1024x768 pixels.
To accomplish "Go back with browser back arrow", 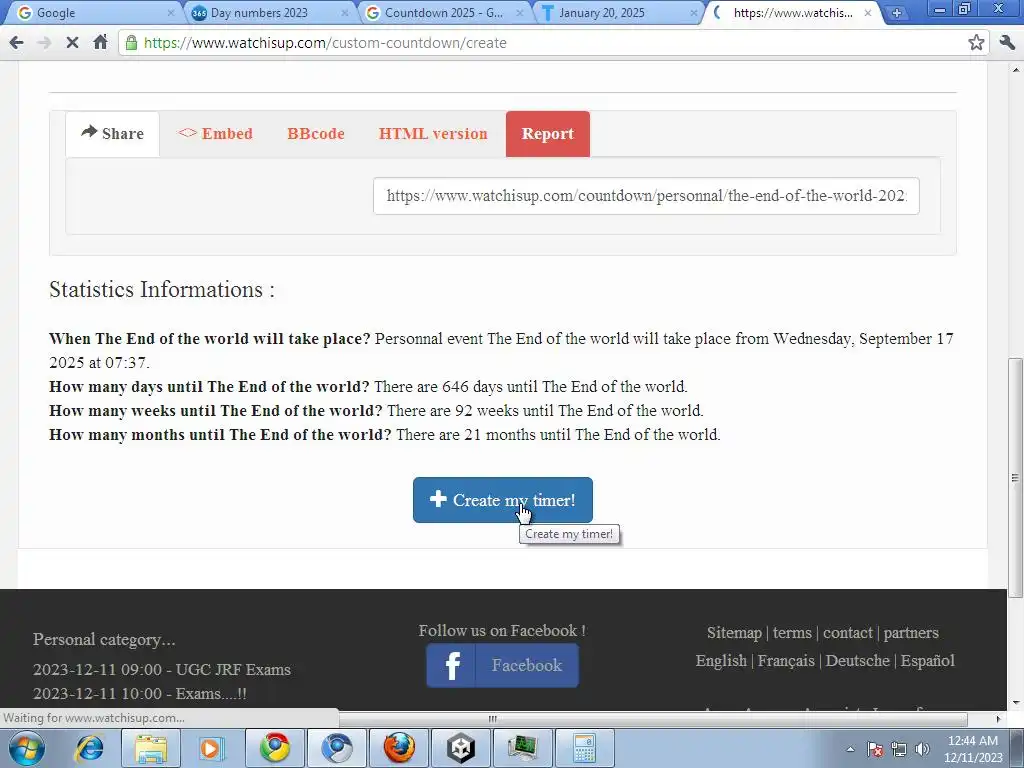I will click(16, 42).
